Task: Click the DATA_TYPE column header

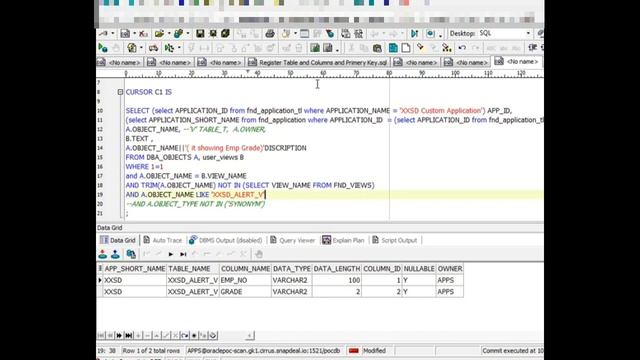Action: click(291, 269)
